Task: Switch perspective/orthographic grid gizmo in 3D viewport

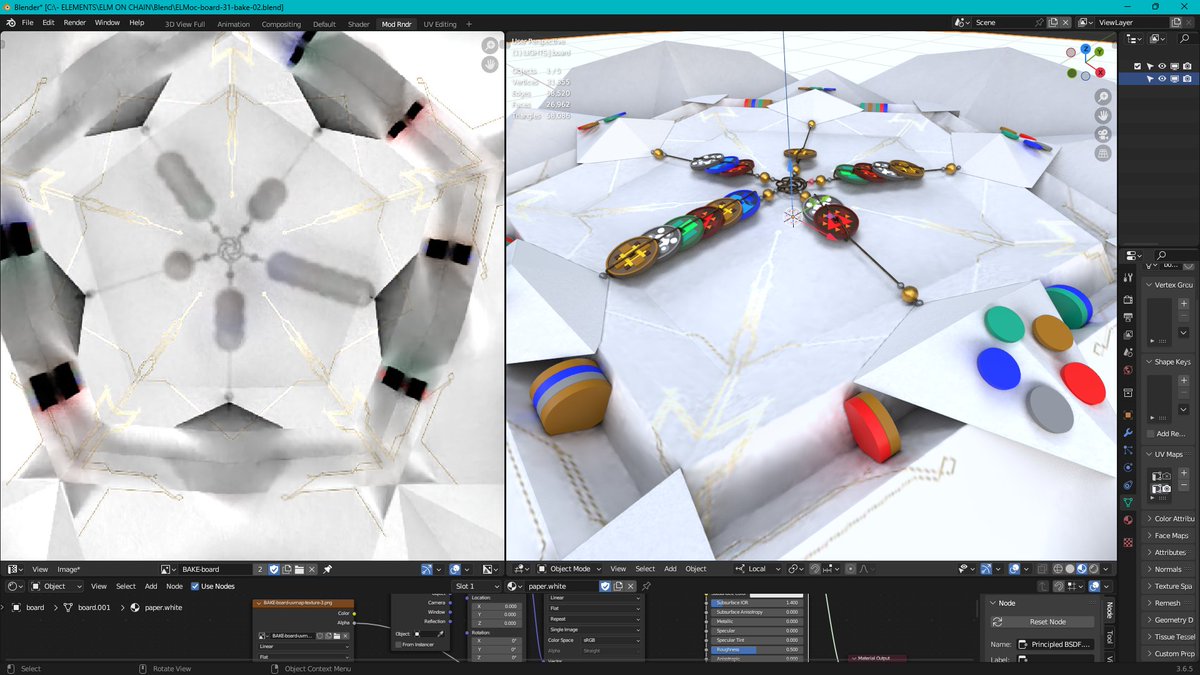Action: (1102, 154)
